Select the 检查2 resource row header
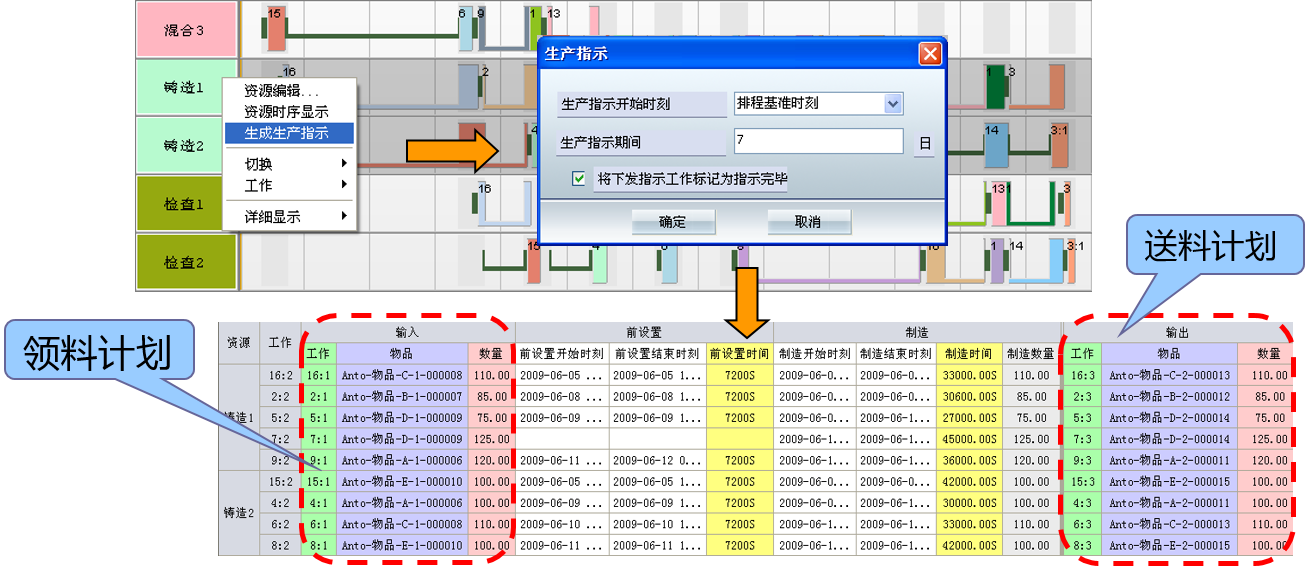The width and height of the screenshot is (1305, 566). click(186, 262)
